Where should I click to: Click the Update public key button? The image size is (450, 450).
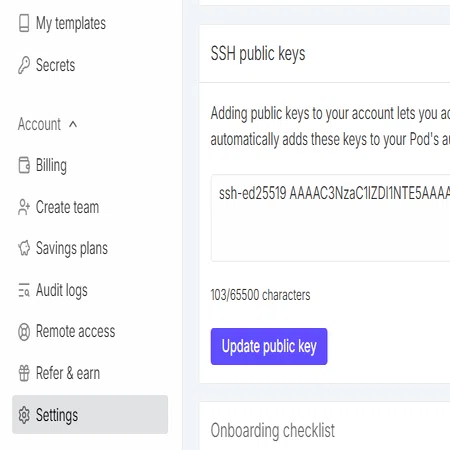(x=269, y=346)
